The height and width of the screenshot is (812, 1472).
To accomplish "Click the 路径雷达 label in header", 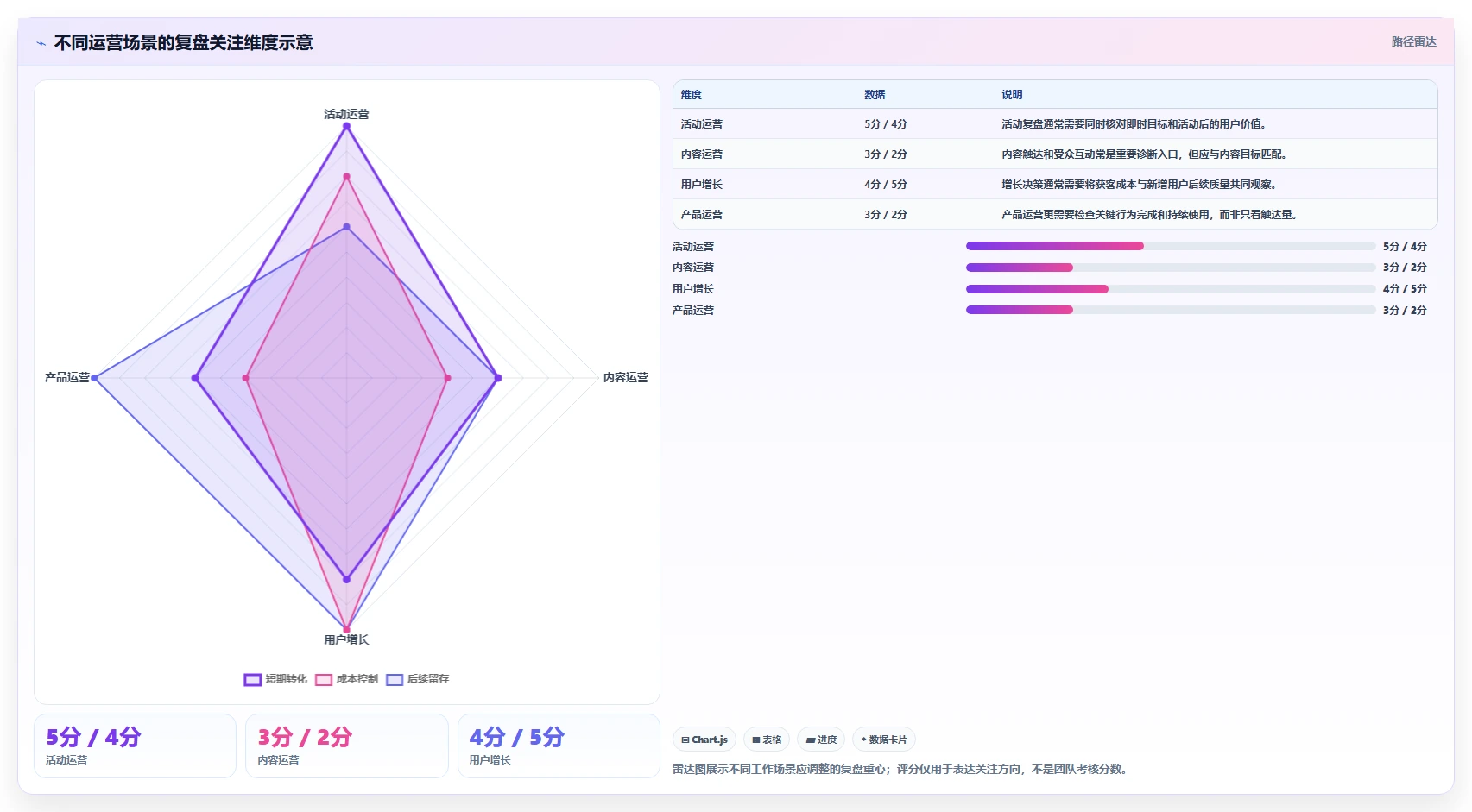I will tap(1413, 41).
